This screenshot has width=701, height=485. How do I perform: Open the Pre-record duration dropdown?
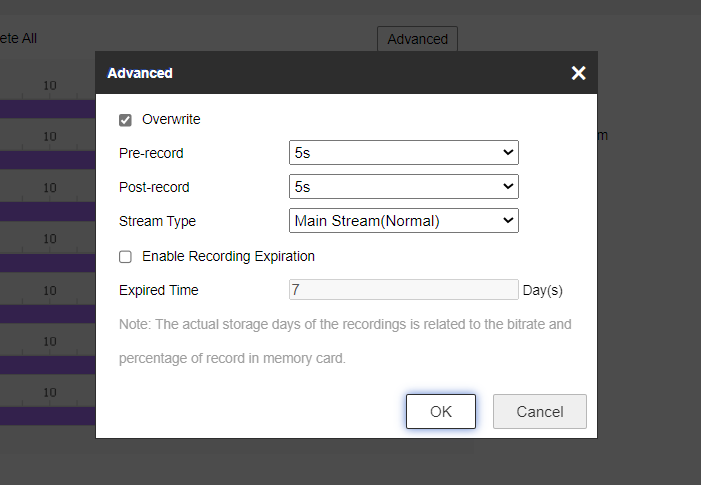coord(403,153)
